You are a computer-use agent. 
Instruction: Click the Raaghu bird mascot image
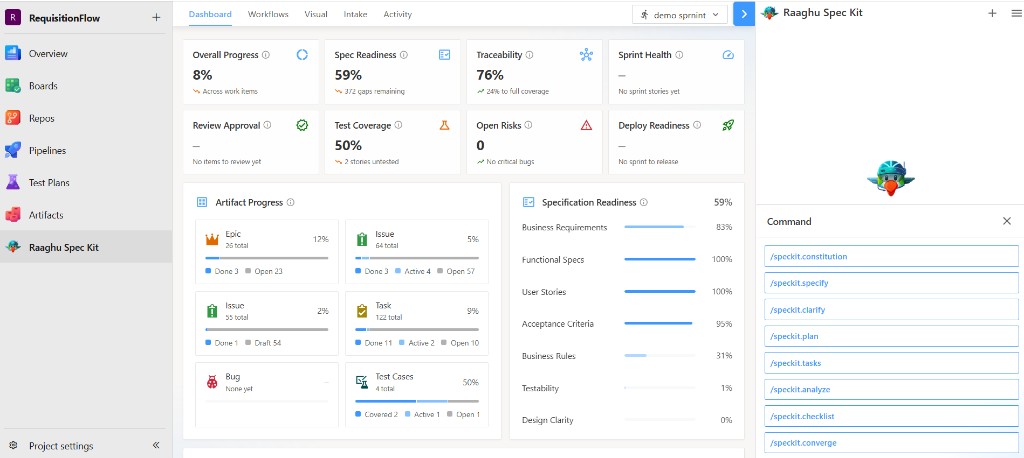pos(890,176)
